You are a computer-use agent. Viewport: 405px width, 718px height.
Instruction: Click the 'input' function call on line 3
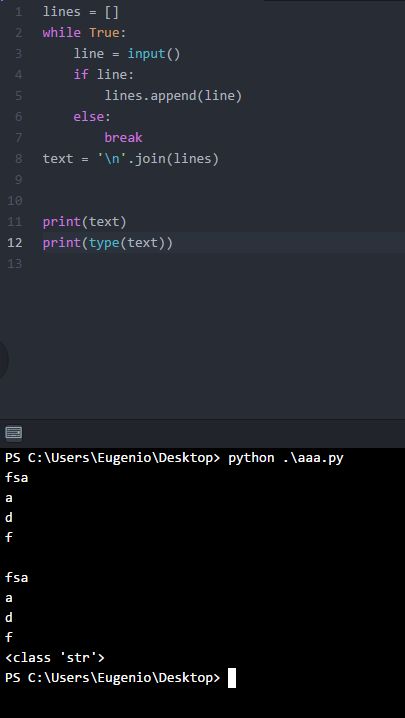click(146, 54)
